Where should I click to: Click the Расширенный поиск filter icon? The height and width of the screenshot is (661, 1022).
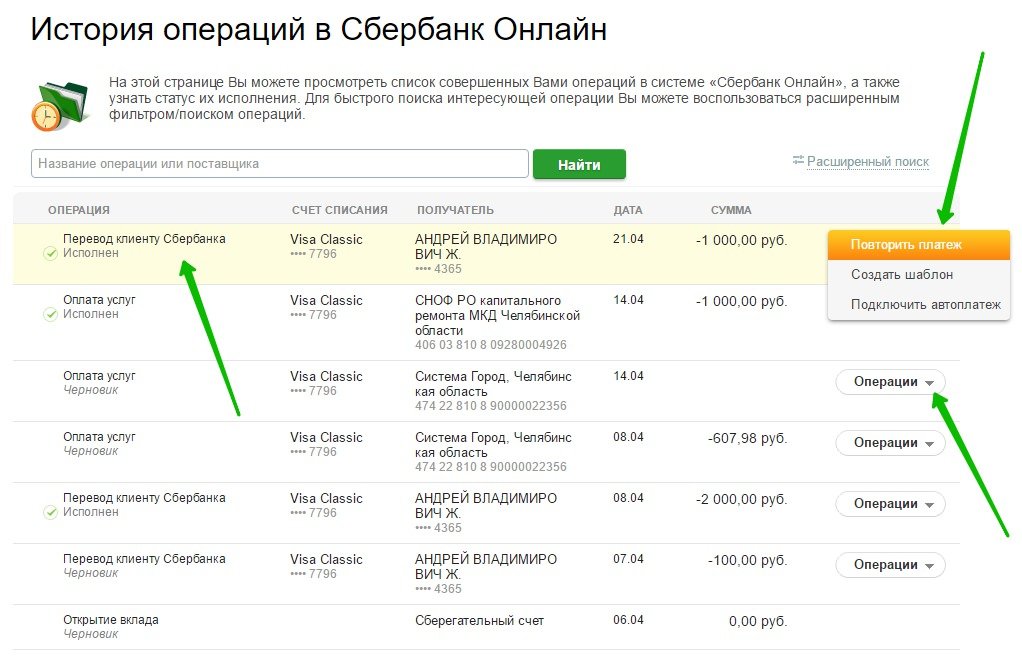click(798, 160)
